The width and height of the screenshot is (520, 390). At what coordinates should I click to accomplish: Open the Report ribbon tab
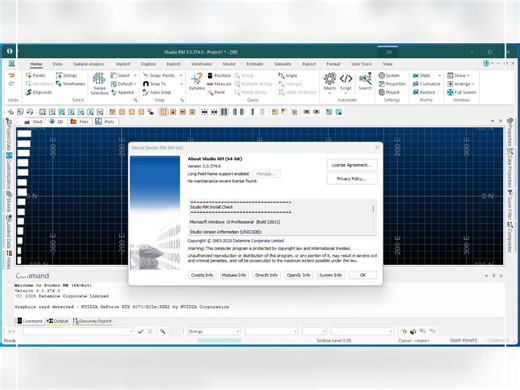(309, 64)
